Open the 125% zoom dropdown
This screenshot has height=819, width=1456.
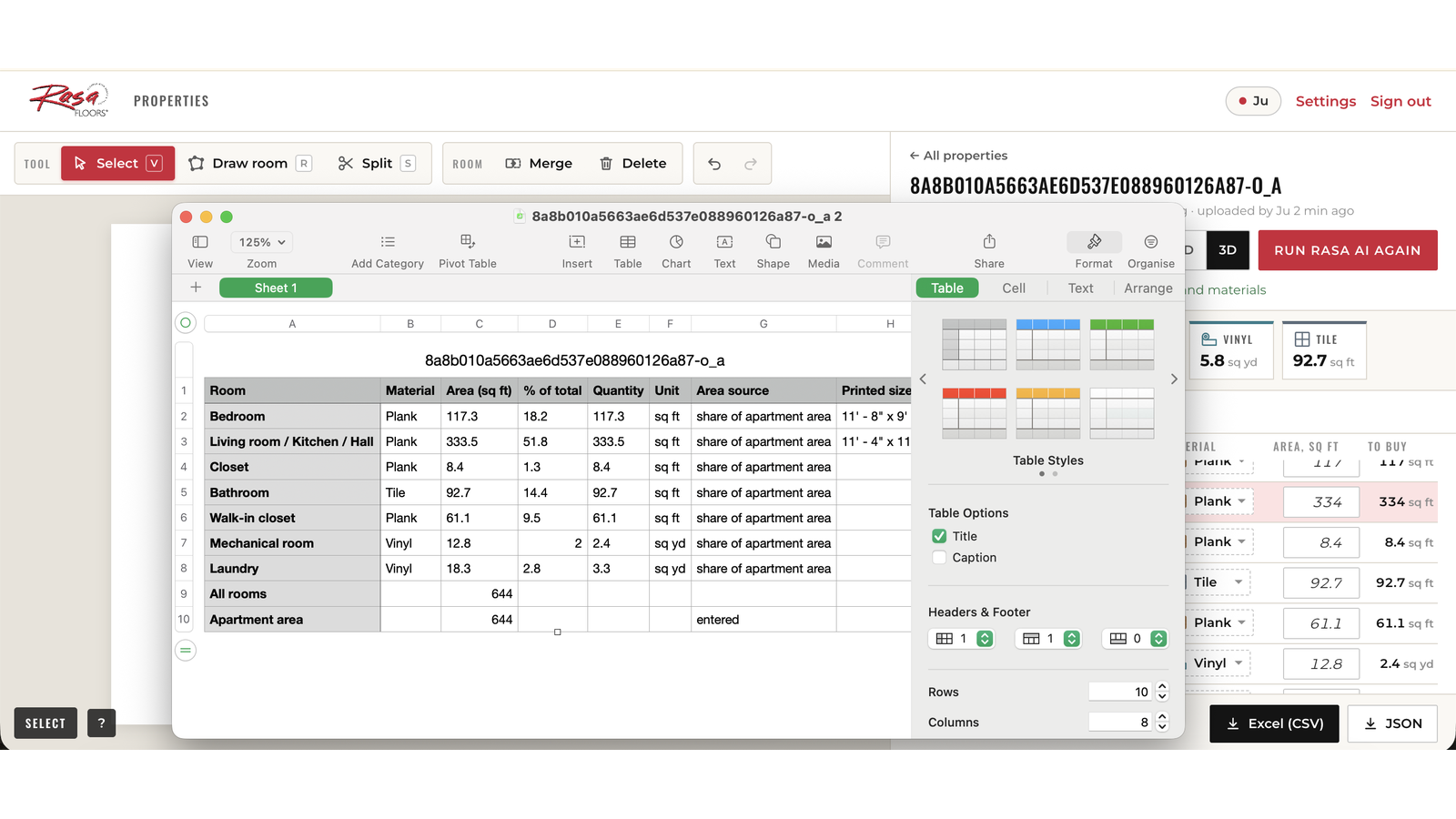(x=262, y=242)
